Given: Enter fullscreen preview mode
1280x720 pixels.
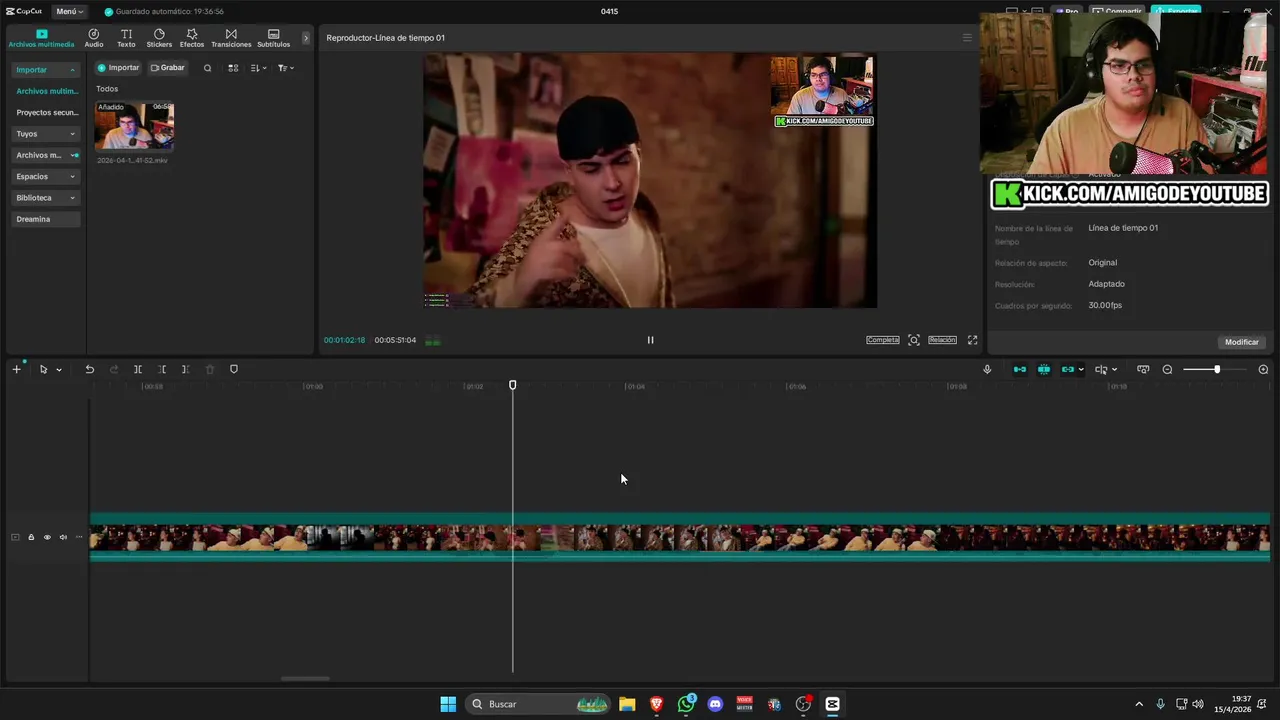Looking at the screenshot, I should click(972, 340).
